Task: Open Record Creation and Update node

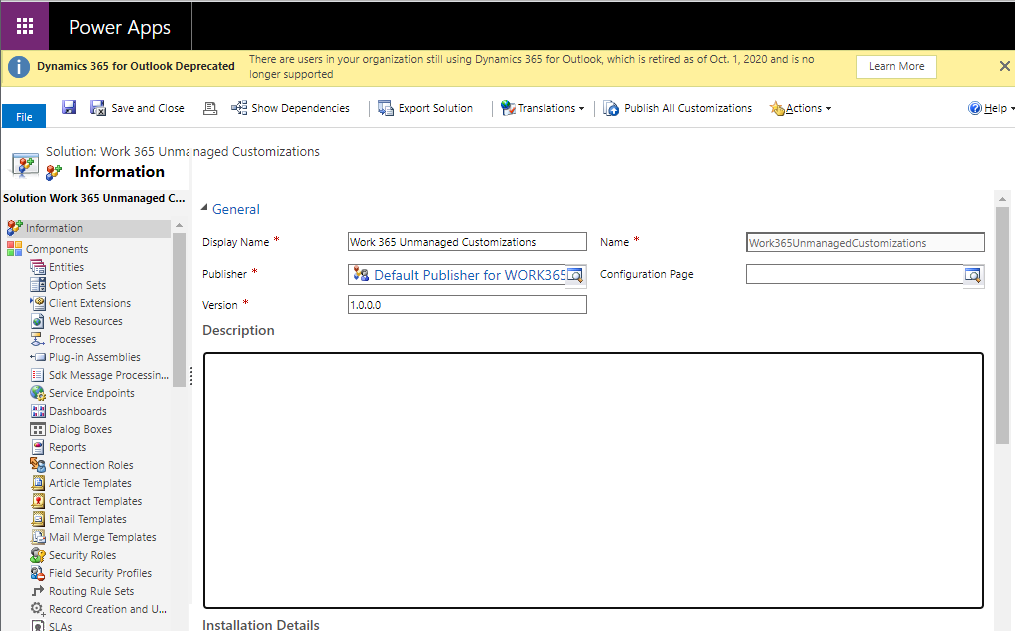Action: pyautogui.click(x=107, y=609)
